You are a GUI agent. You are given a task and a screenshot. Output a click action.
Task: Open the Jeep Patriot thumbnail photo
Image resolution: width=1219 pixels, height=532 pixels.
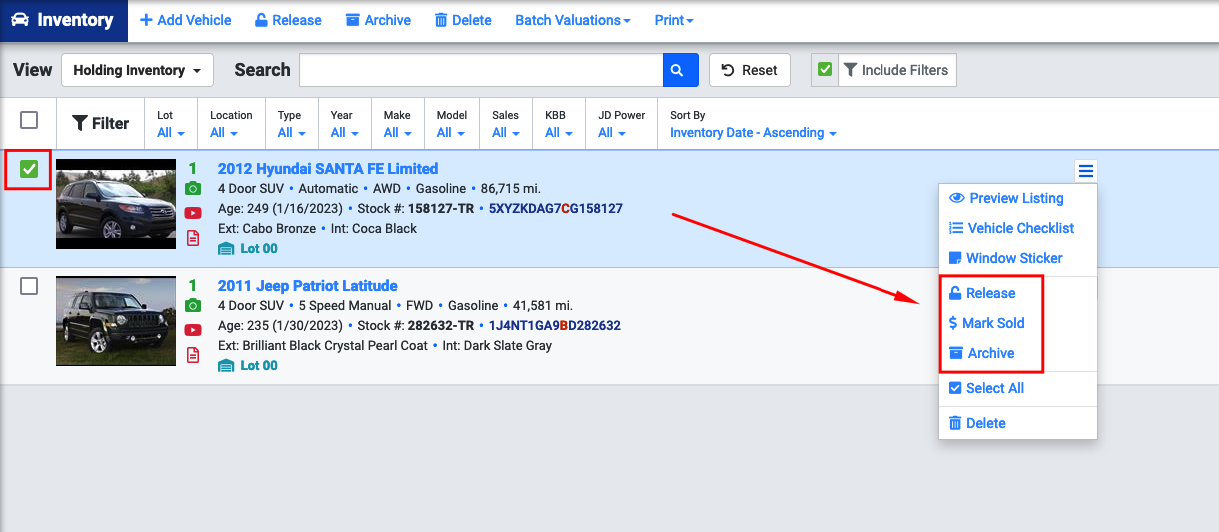pos(116,321)
